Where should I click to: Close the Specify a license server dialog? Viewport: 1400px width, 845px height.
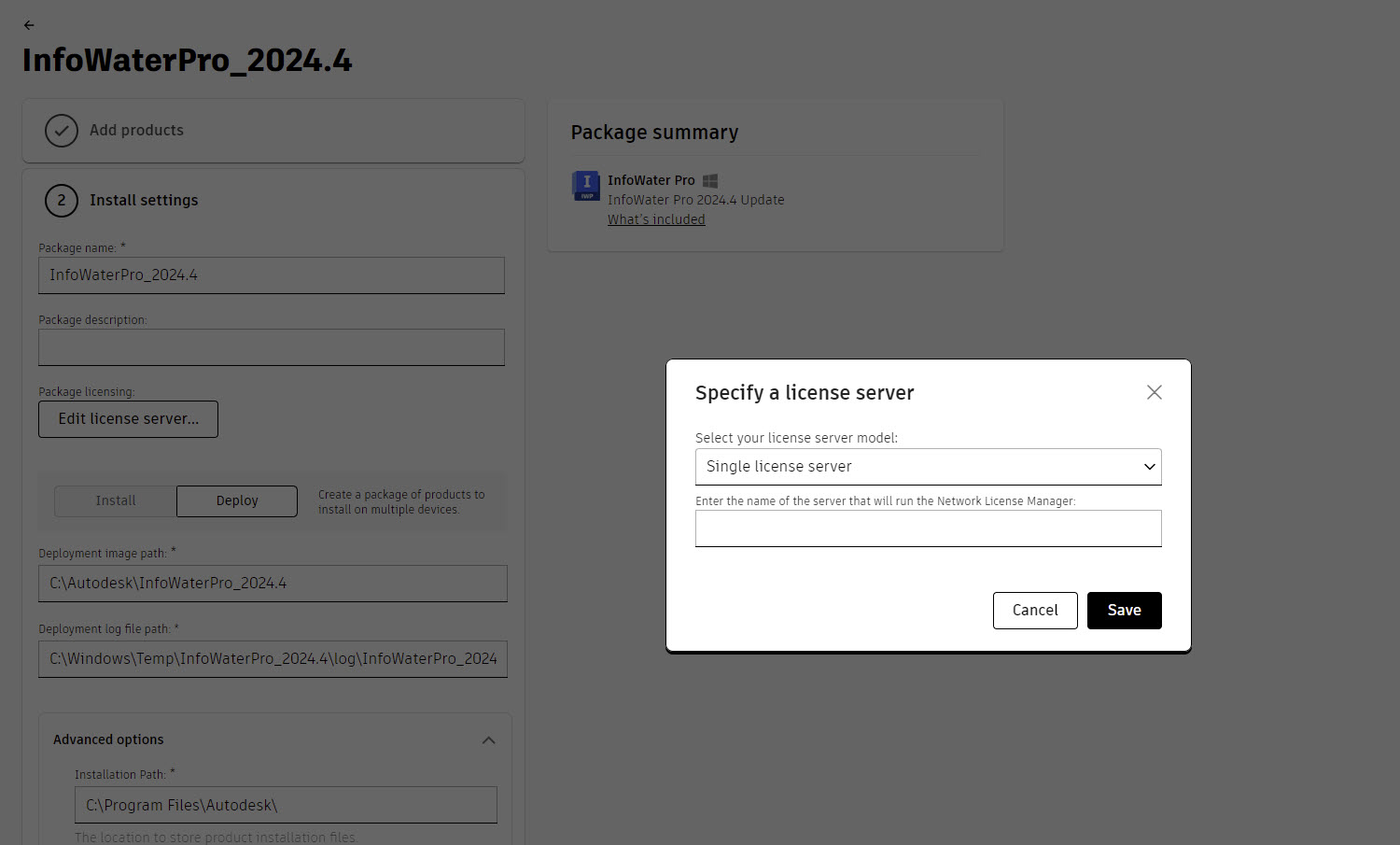(1154, 392)
